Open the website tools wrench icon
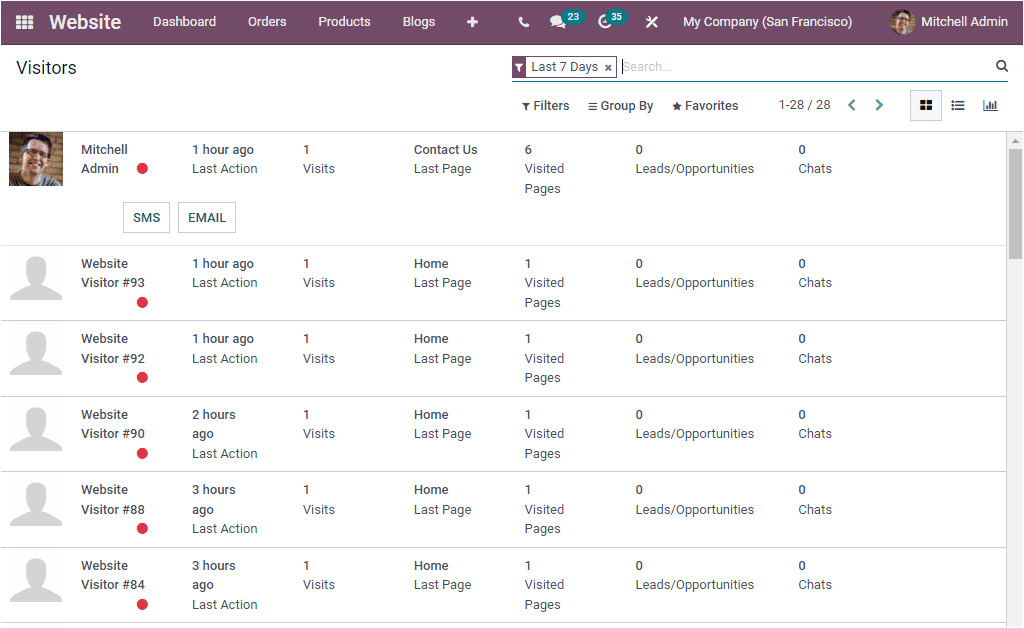1024x628 pixels. point(651,21)
